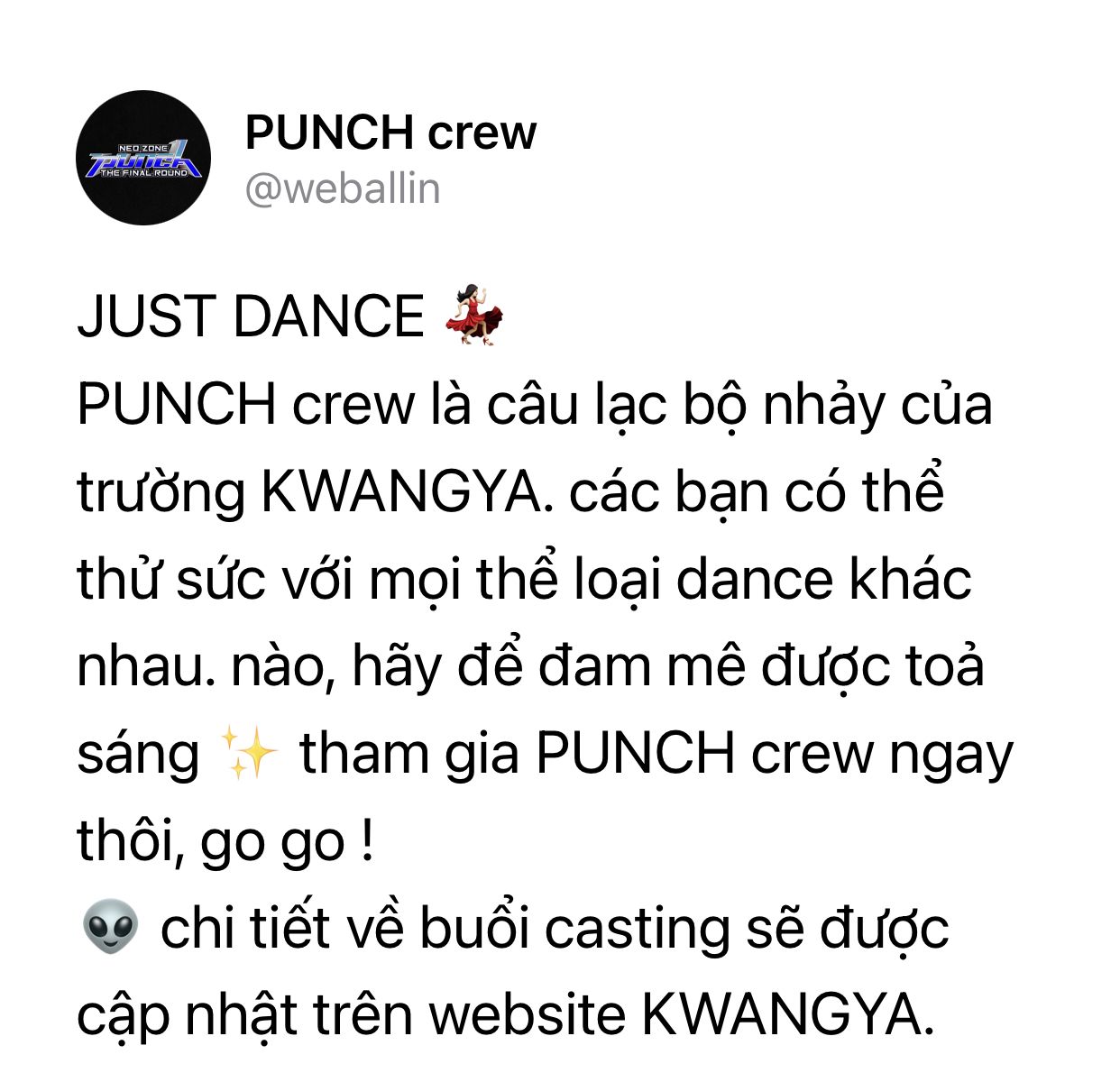Open the PUNCH crew profile avatar
Viewport: 1120px width, 1082px height.
tap(143, 158)
